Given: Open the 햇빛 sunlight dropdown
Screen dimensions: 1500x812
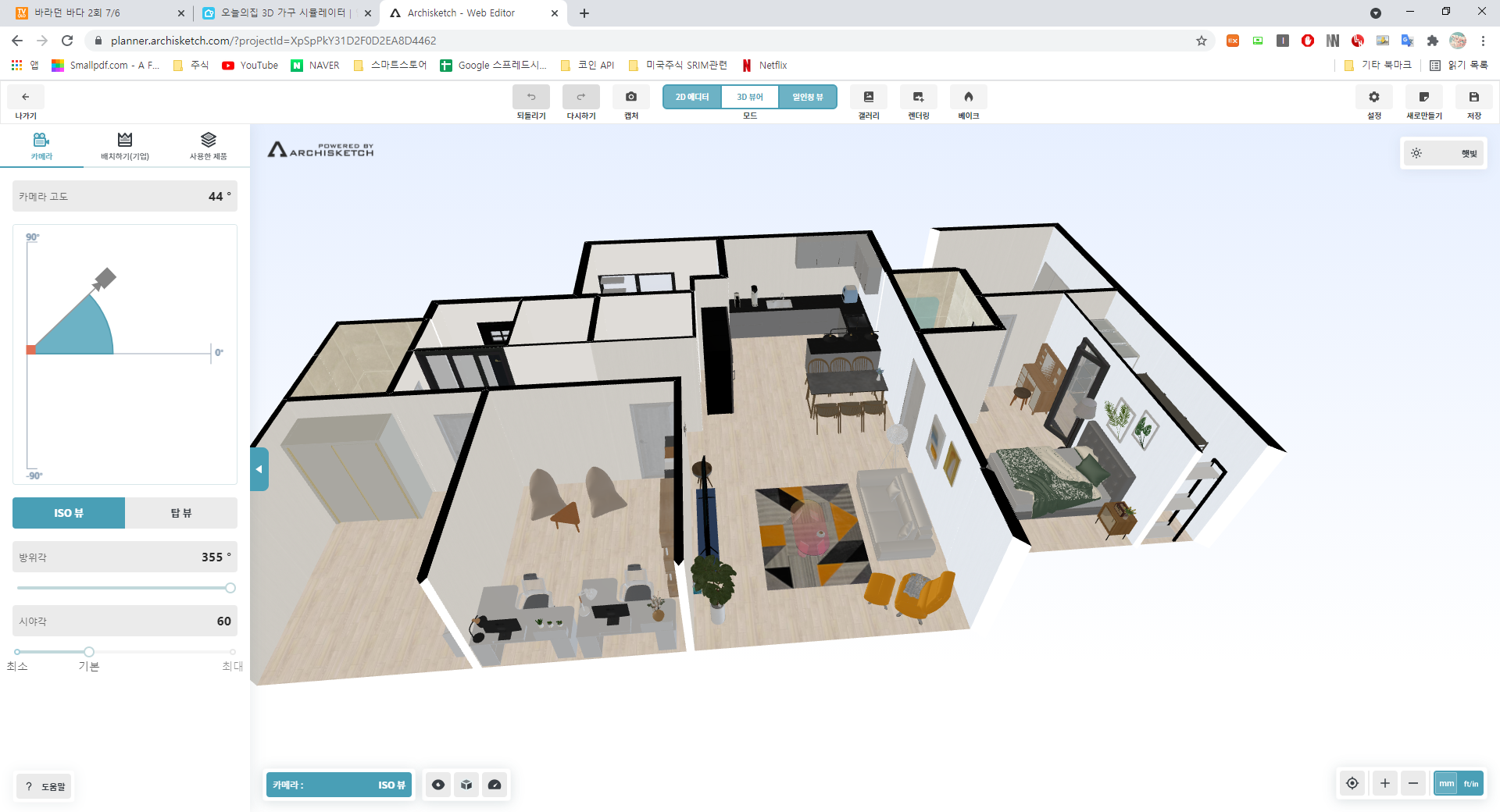Looking at the screenshot, I should [1444, 154].
